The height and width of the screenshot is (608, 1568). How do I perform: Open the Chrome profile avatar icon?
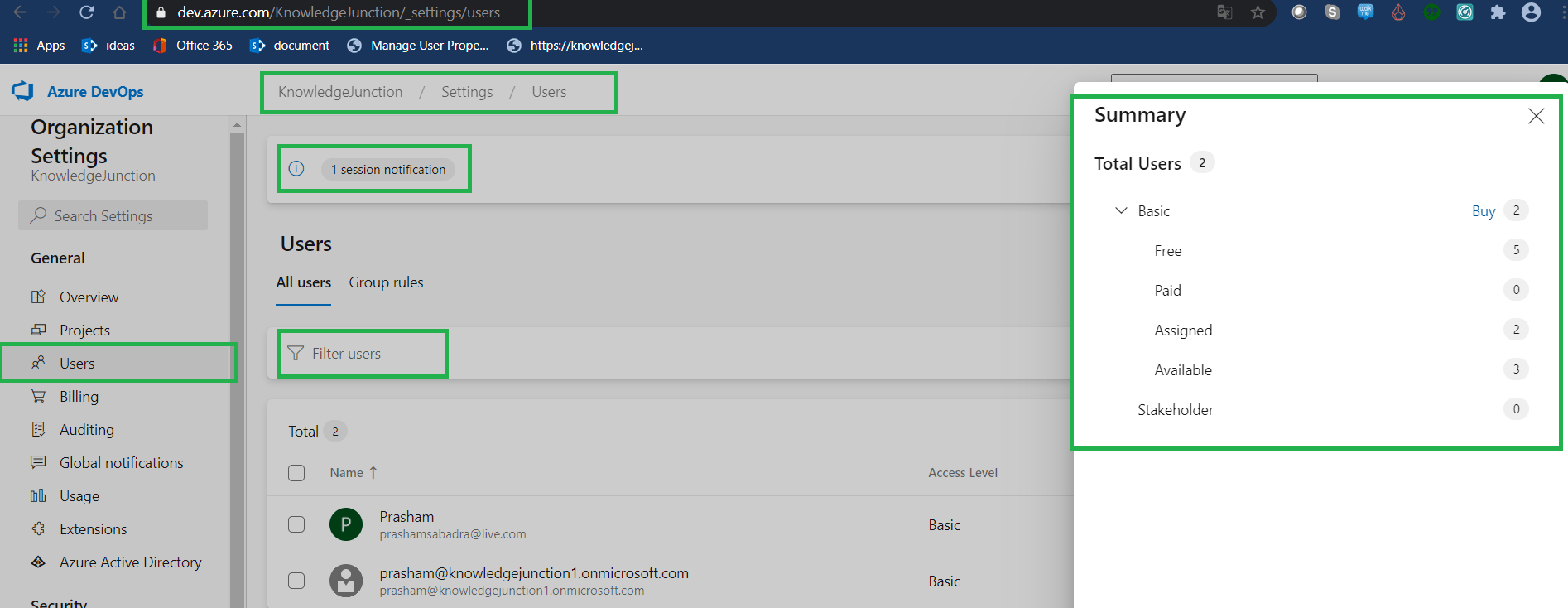(1532, 12)
